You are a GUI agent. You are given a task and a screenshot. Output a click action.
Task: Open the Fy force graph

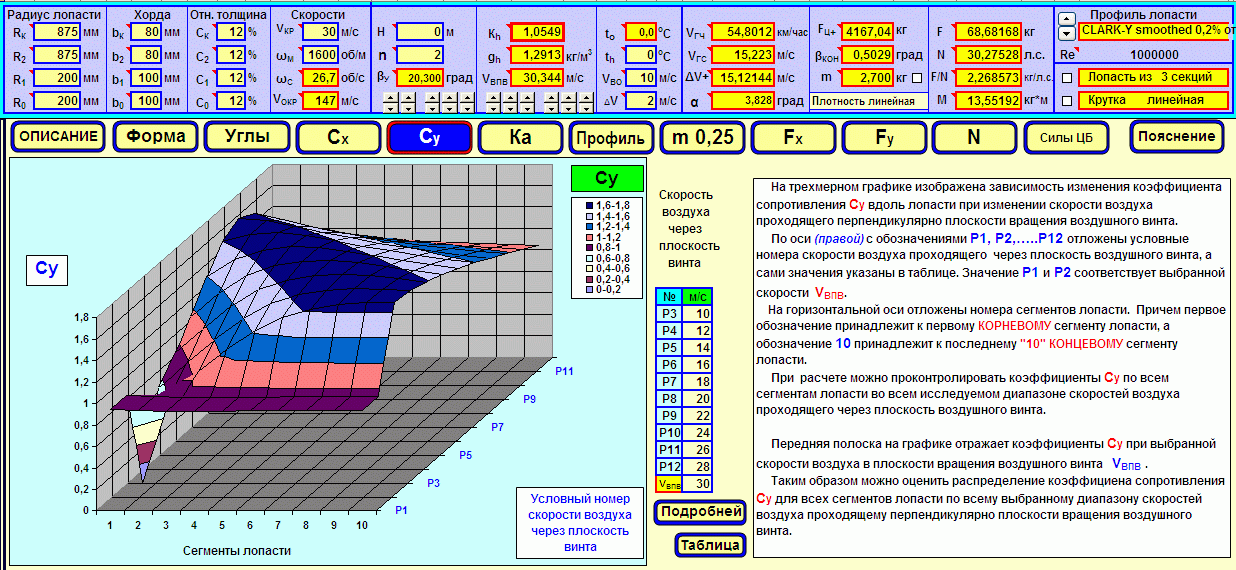885,137
